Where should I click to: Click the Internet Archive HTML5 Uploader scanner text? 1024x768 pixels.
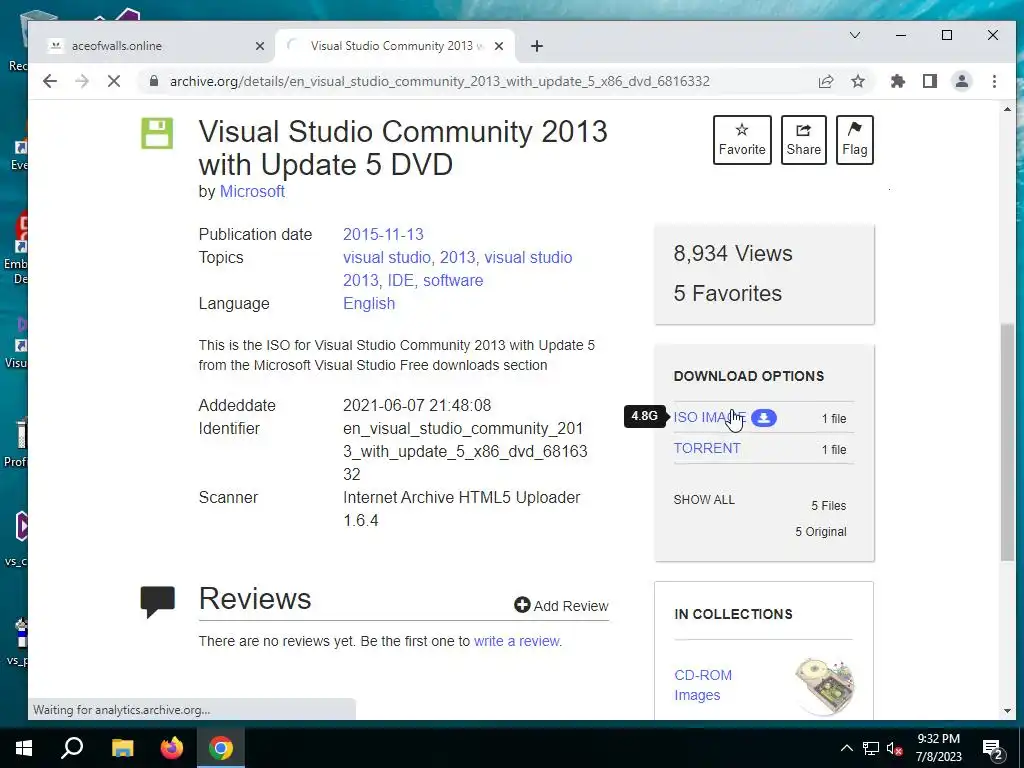click(462, 509)
